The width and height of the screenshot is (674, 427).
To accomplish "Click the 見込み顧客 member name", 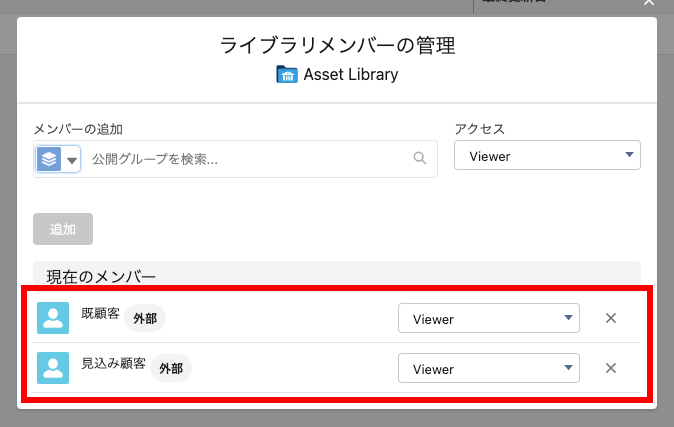I will (x=113, y=364).
